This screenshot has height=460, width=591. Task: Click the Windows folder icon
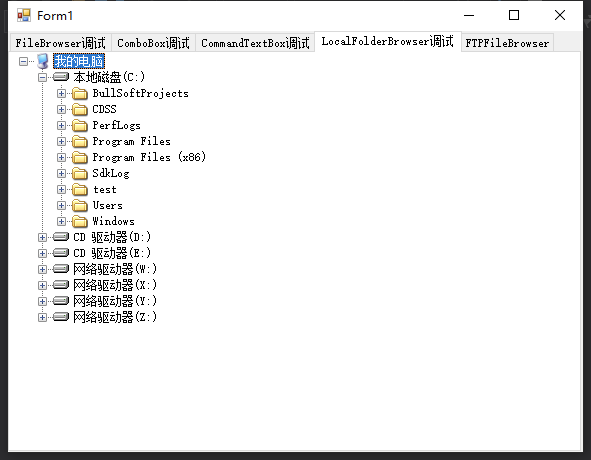(80, 221)
